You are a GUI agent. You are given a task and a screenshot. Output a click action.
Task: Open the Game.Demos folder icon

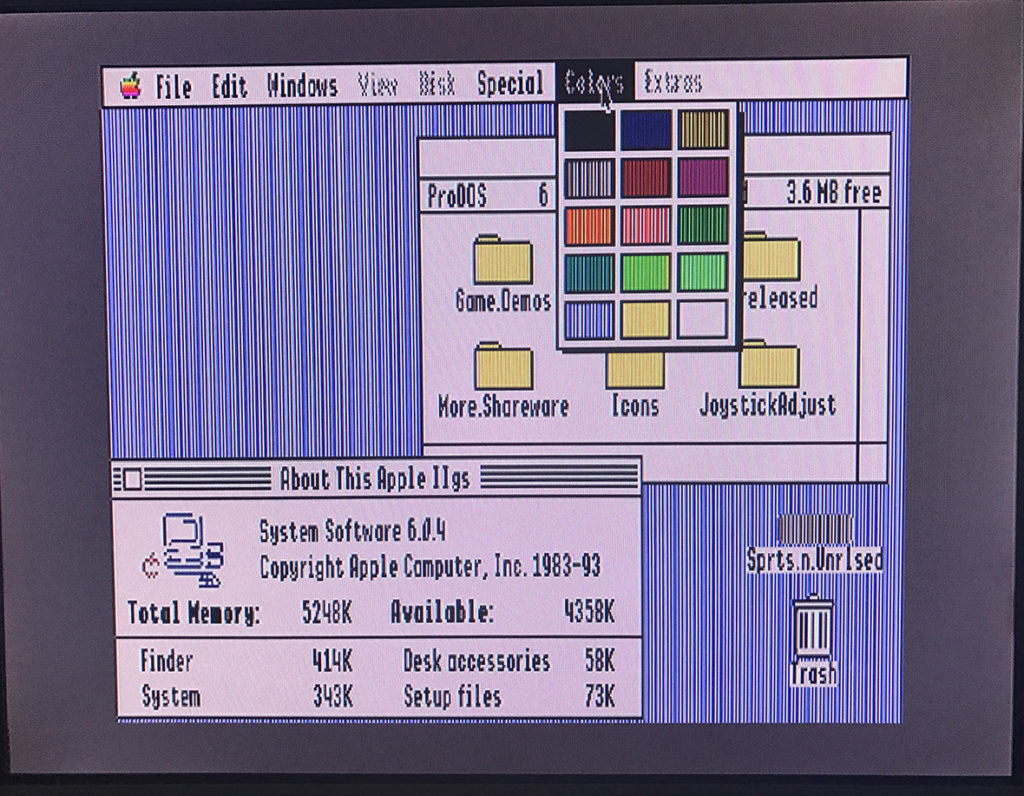pyautogui.click(x=503, y=259)
